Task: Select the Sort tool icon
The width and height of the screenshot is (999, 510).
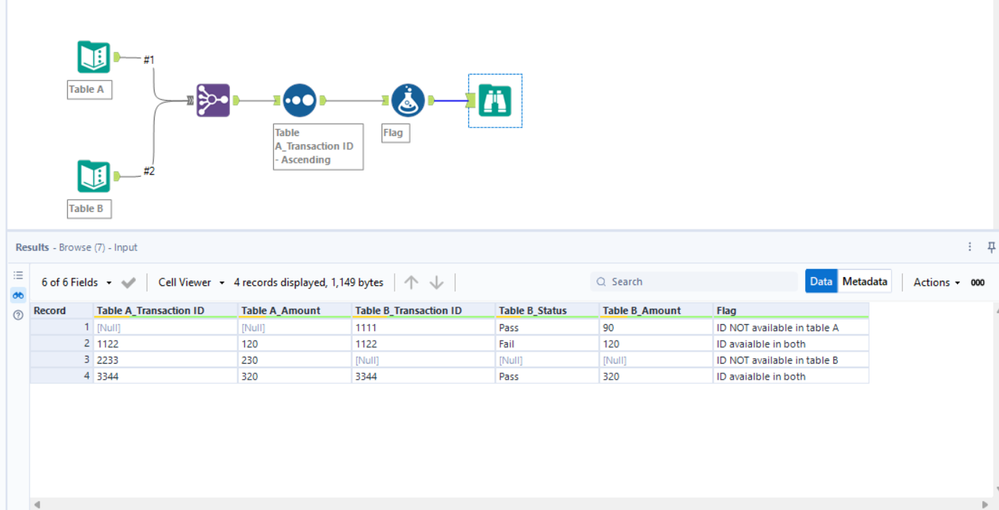Action: 299,100
